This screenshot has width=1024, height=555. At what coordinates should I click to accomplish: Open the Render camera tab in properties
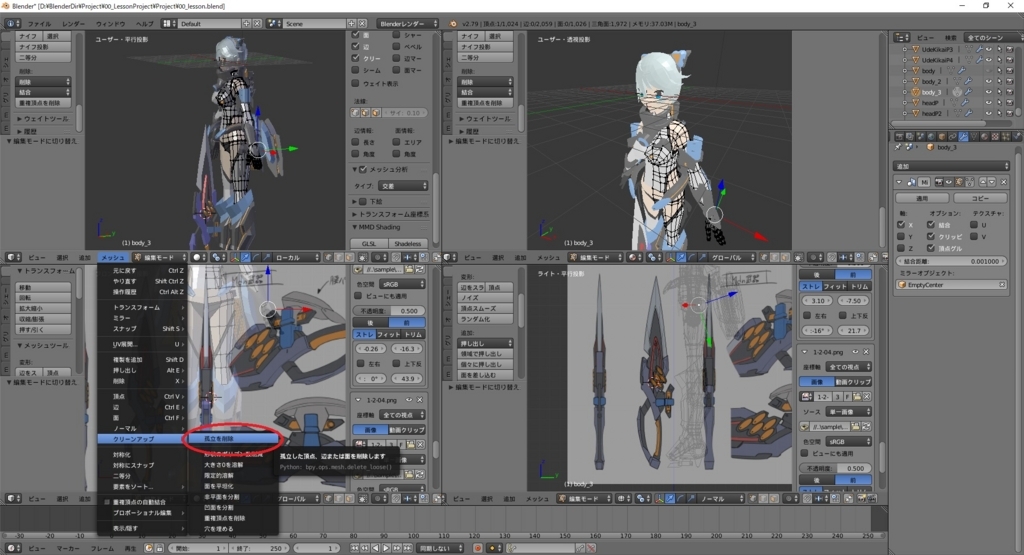coord(899,136)
